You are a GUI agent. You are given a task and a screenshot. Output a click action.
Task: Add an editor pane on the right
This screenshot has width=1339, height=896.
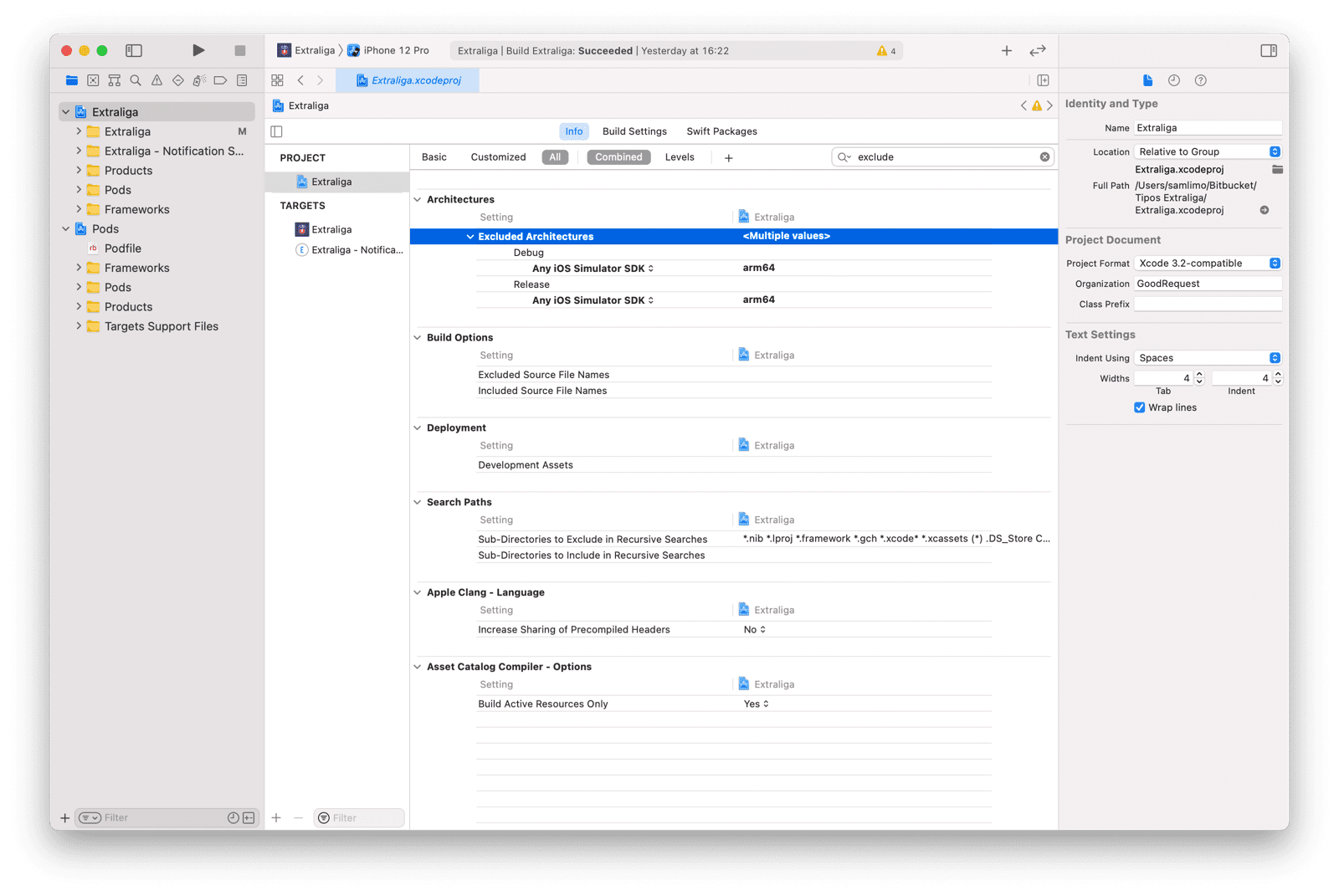1043,80
